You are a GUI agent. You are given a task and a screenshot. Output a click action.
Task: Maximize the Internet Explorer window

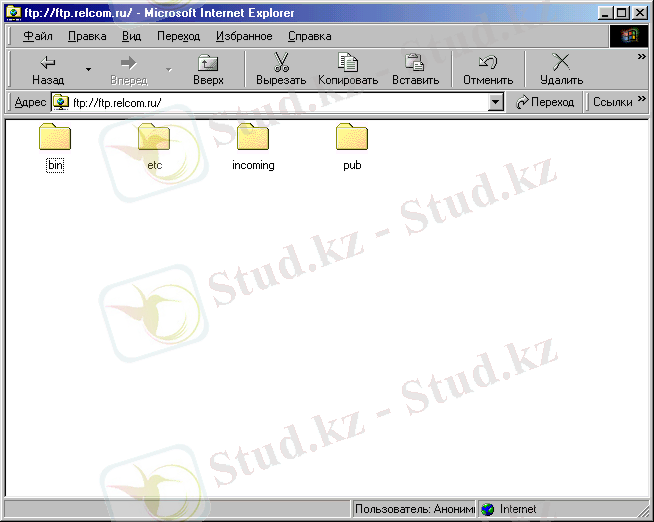(x=621, y=13)
